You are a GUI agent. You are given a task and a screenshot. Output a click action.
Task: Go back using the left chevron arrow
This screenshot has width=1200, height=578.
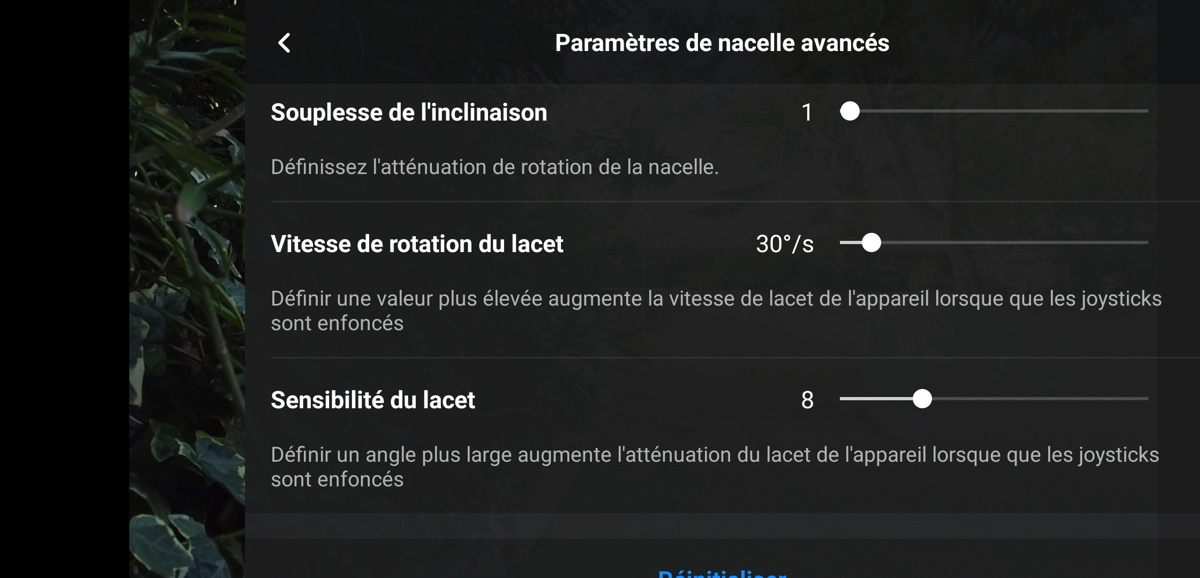[284, 43]
